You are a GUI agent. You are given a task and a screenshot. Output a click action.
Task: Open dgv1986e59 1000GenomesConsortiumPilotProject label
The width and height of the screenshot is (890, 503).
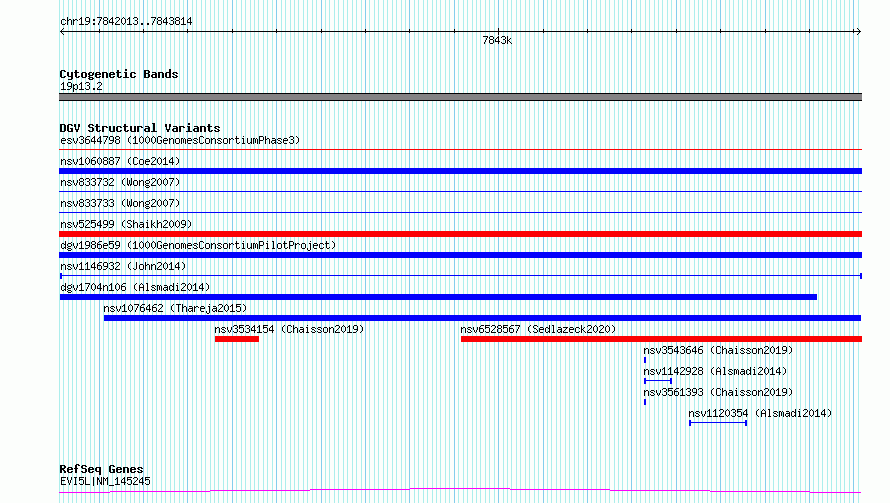click(x=198, y=245)
